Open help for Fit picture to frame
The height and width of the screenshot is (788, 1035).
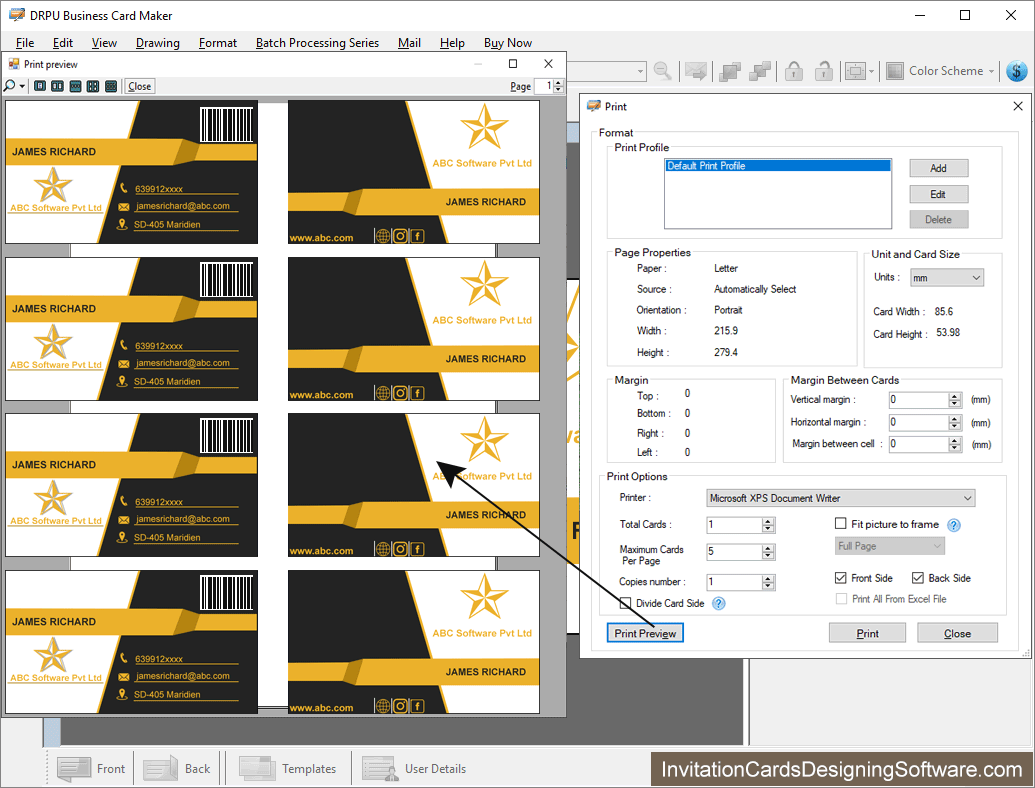[954, 525]
